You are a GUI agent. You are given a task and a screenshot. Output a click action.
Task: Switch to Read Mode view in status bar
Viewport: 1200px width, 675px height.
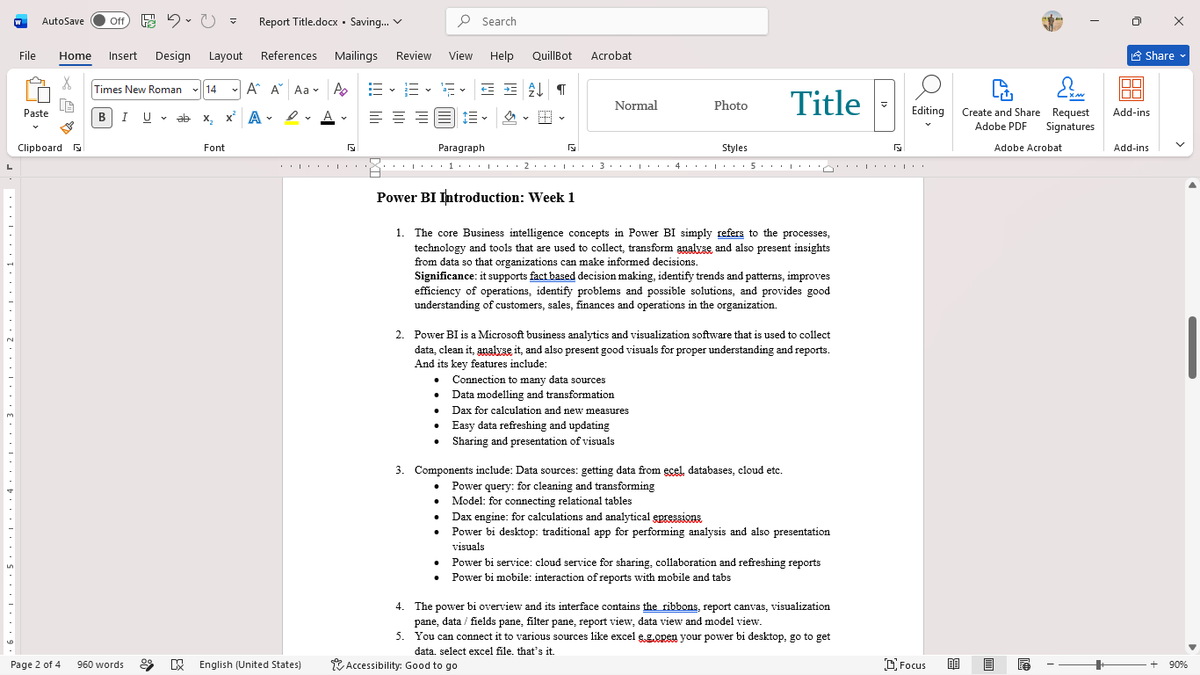point(954,664)
